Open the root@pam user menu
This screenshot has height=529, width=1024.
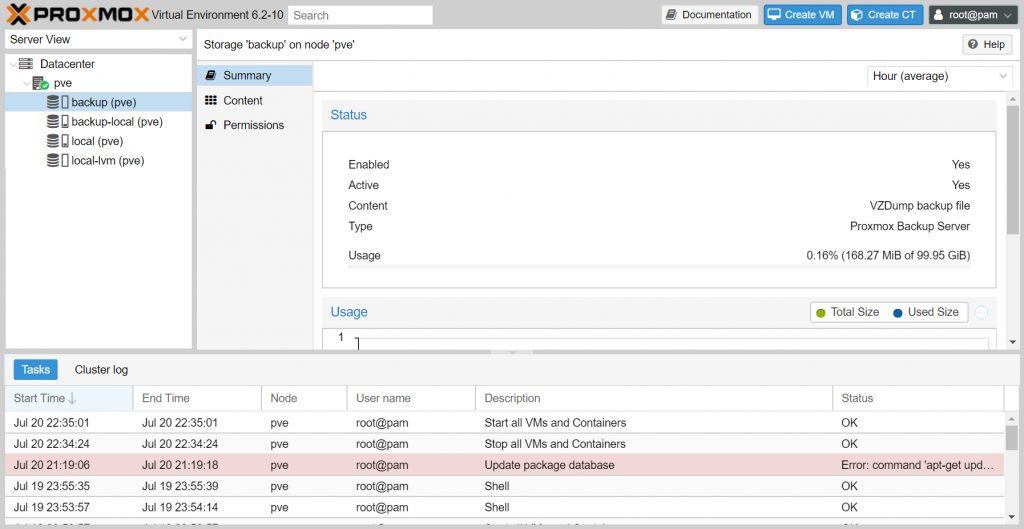point(972,15)
